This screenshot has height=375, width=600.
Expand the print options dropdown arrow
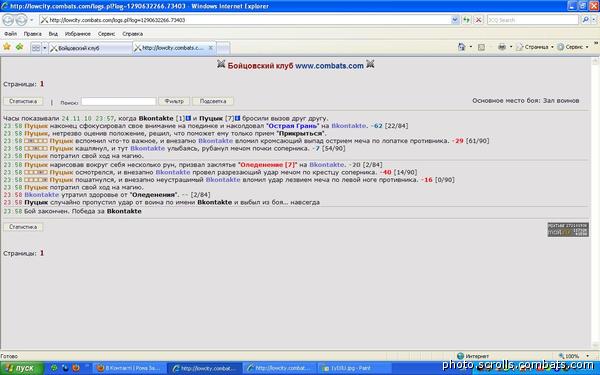[x=511, y=47]
